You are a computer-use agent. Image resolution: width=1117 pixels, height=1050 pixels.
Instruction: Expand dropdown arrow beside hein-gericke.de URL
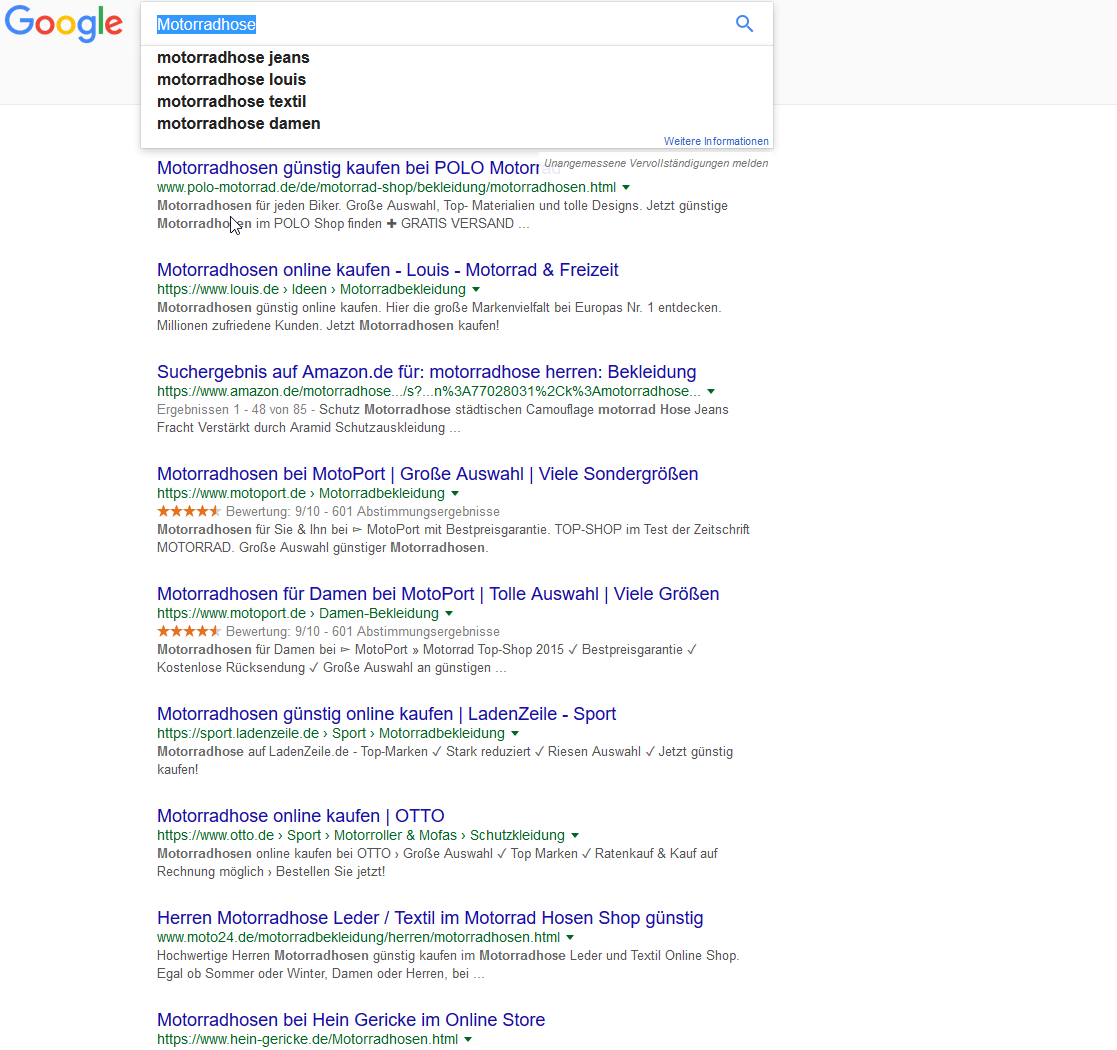tap(468, 1039)
